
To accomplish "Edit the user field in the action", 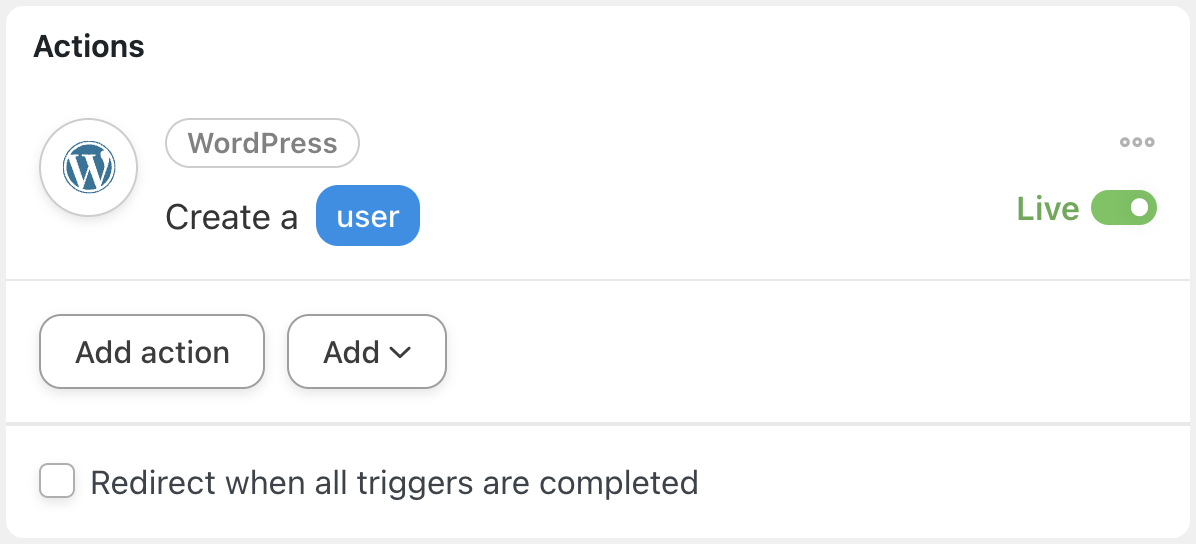I will [367, 216].
